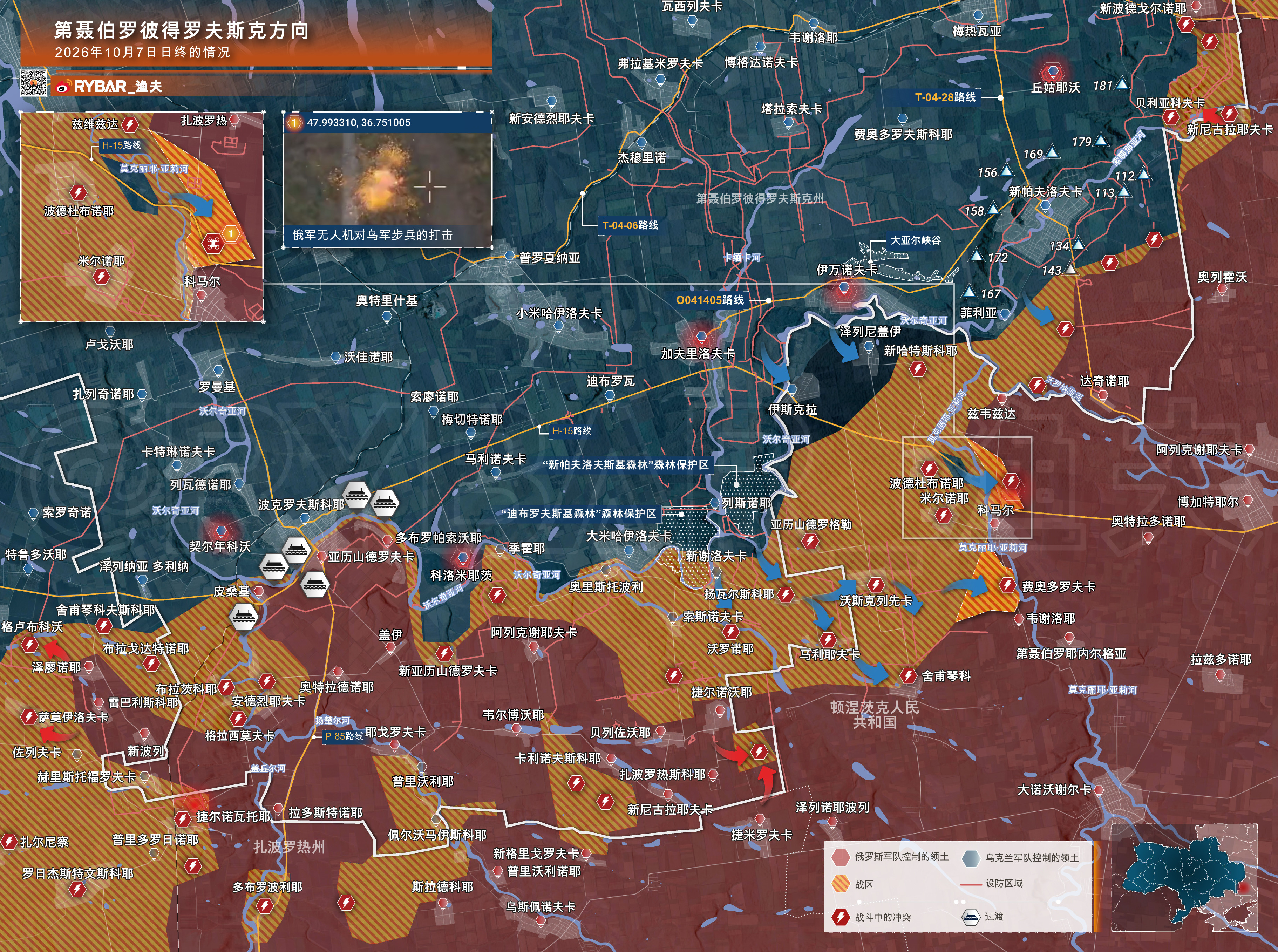1278x952 pixels.
Task: Click the T-04-28路线 road label
Action: click(x=945, y=97)
